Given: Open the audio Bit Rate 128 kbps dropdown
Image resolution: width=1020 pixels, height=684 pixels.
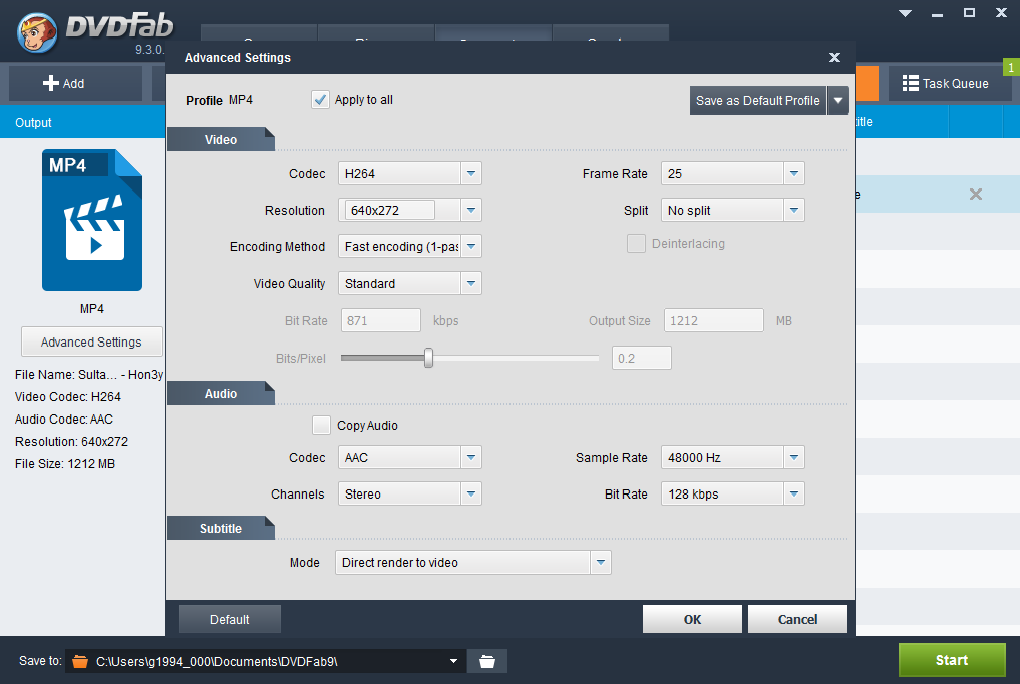Looking at the screenshot, I should (x=794, y=494).
